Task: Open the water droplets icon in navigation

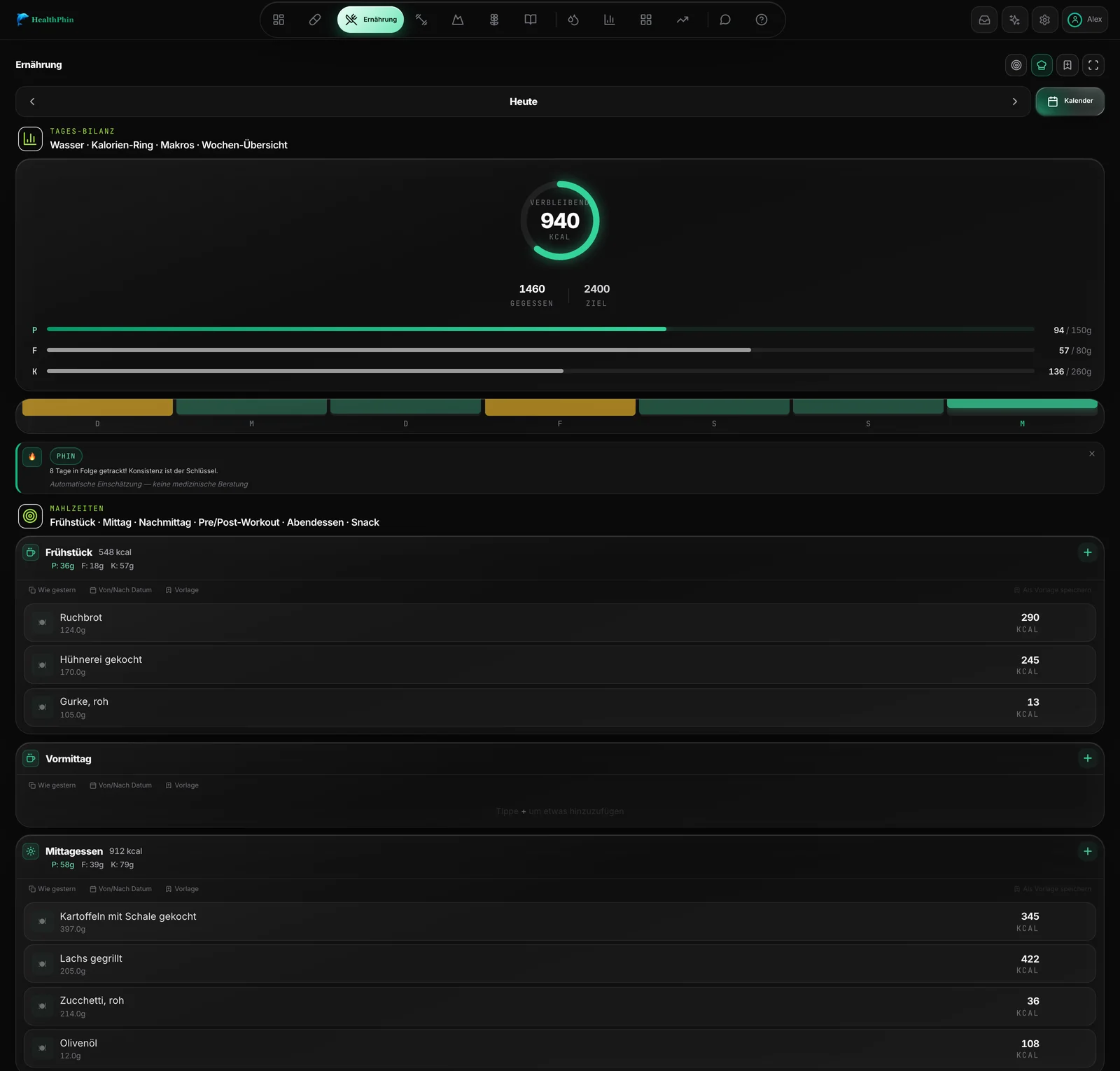Action: click(x=573, y=20)
